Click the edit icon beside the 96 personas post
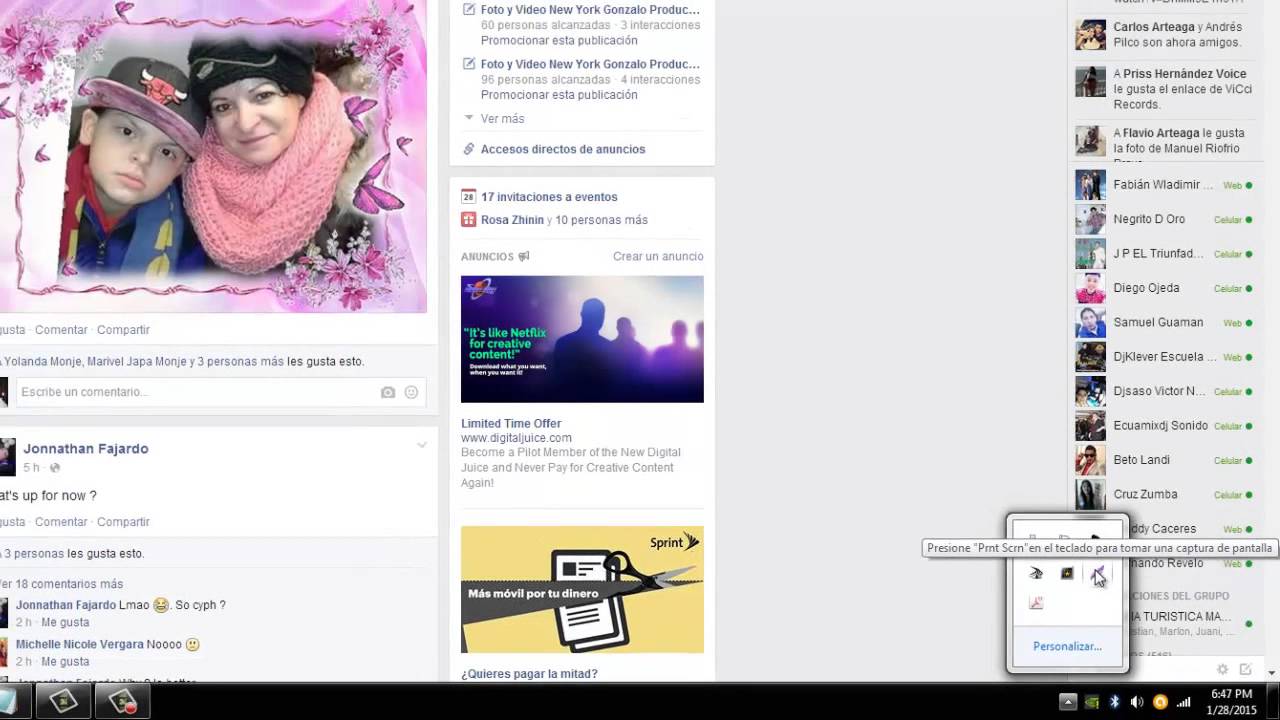This screenshot has height=720, width=1280. [469, 64]
